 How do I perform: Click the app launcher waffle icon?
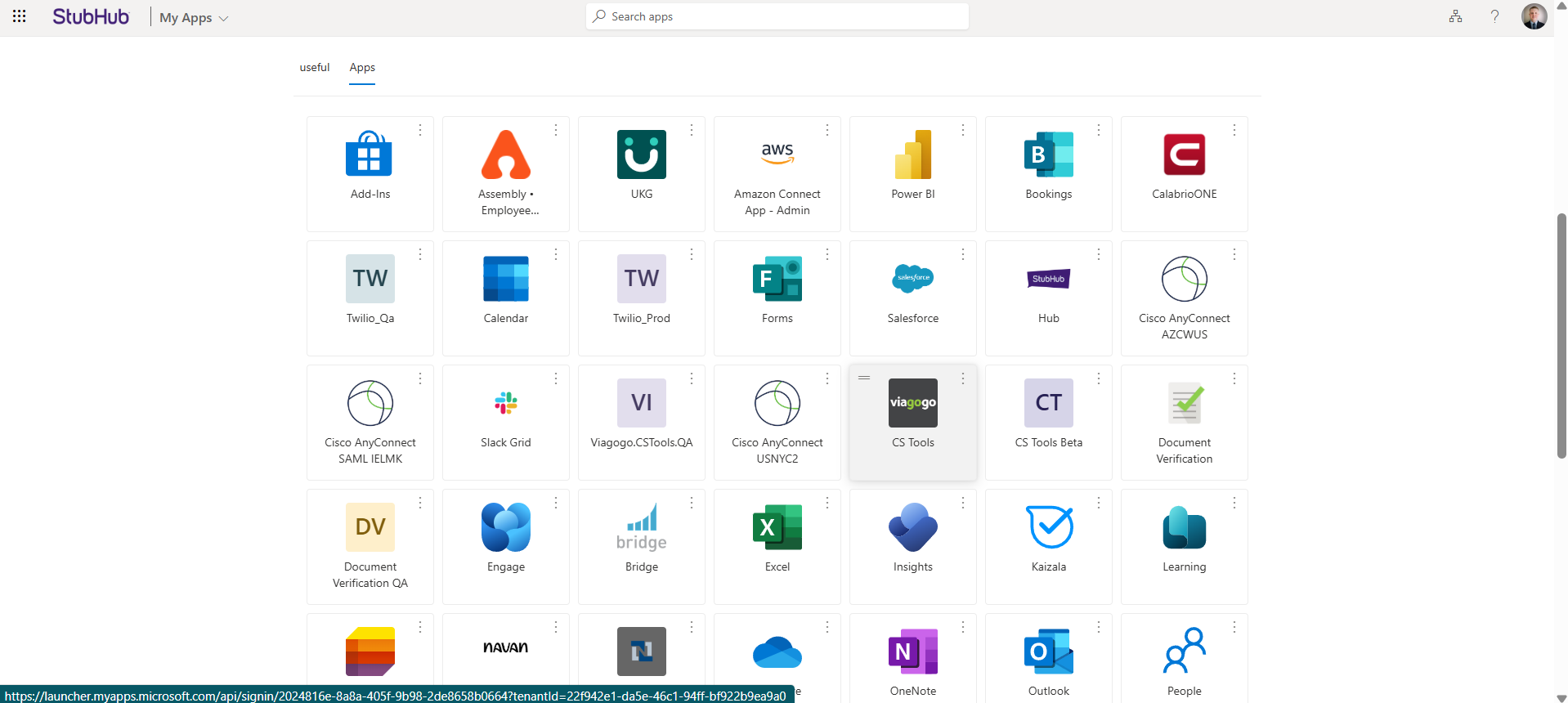pyautogui.click(x=20, y=16)
